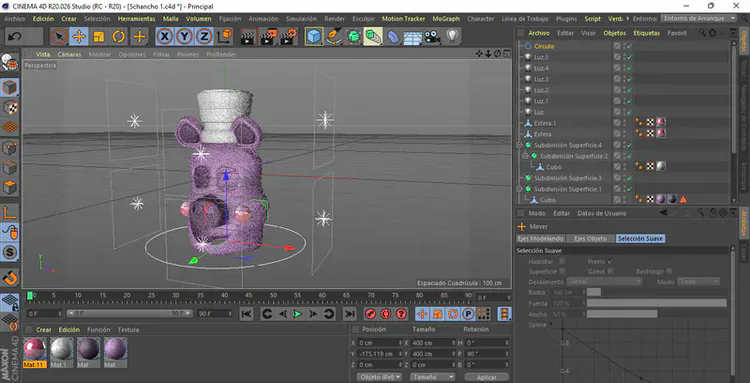Render the view with clapperboard icon

tap(249, 36)
